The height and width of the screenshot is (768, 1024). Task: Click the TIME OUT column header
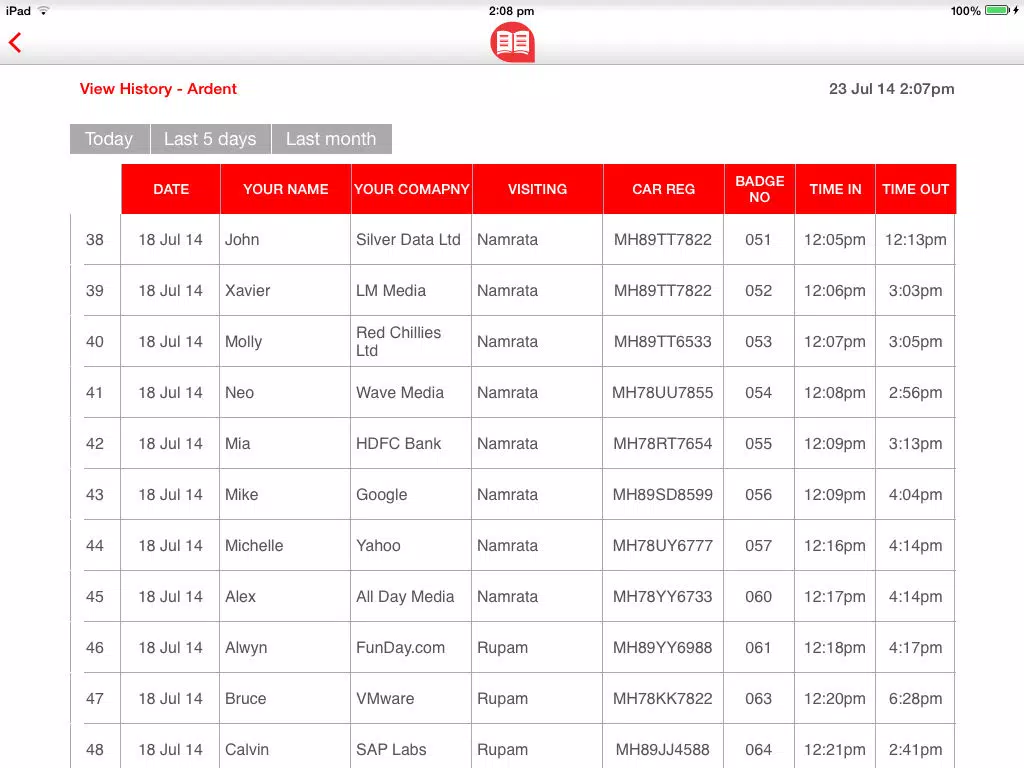click(916, 189)
